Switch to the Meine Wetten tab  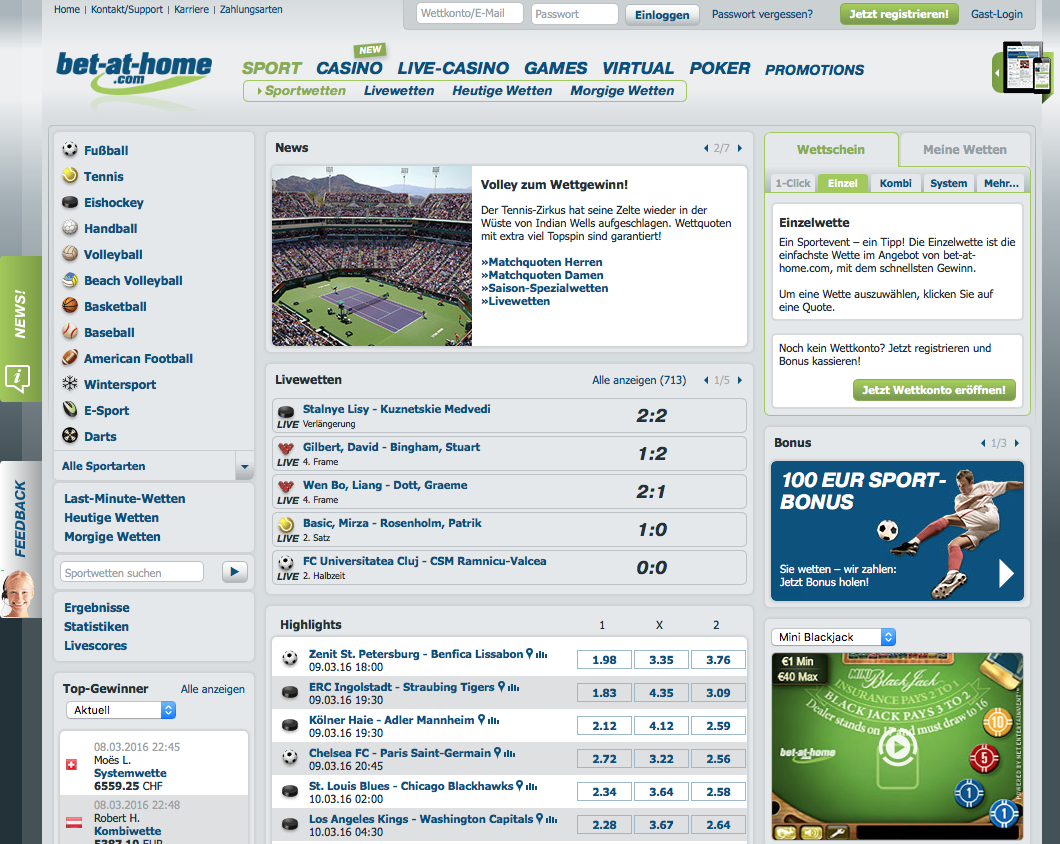pyautogui.click(x=964, y=149)
